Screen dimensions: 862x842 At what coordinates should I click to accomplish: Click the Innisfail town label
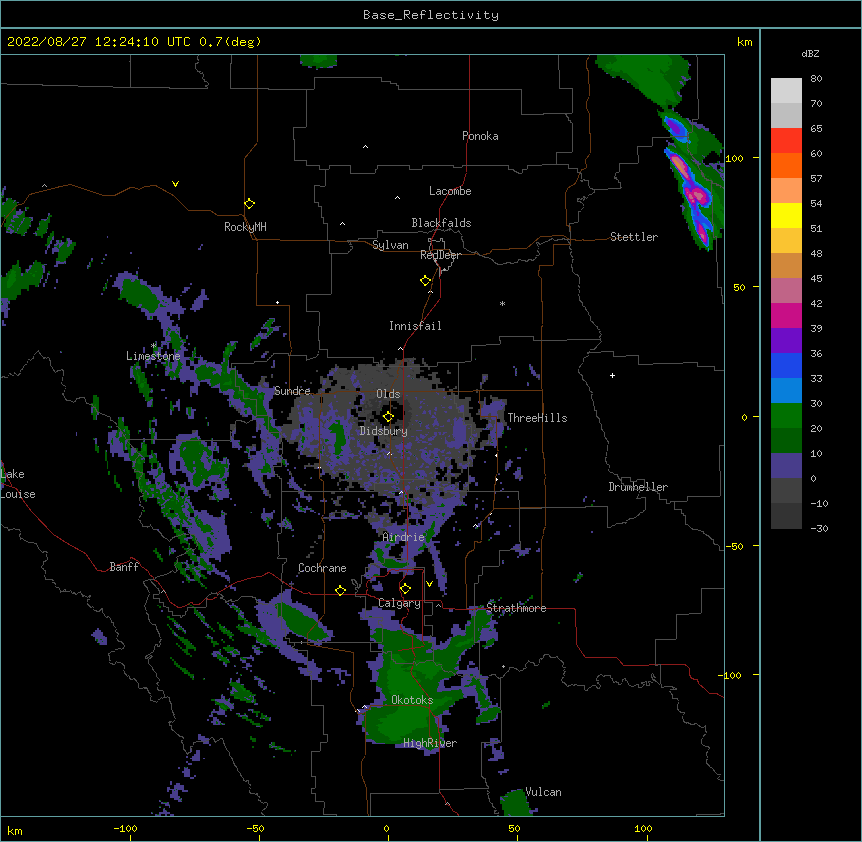click(x=415, y=326)
